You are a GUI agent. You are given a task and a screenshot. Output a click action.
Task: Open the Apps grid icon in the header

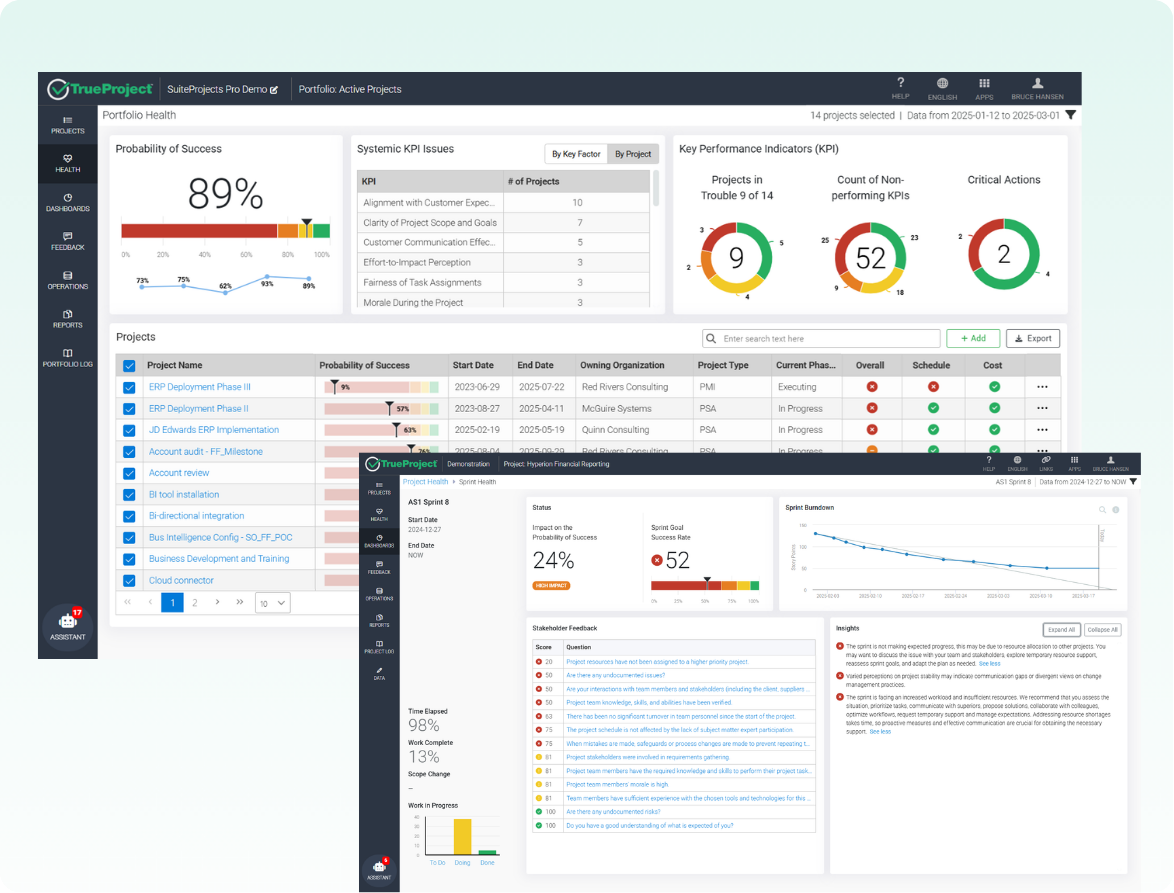[983, 87]
